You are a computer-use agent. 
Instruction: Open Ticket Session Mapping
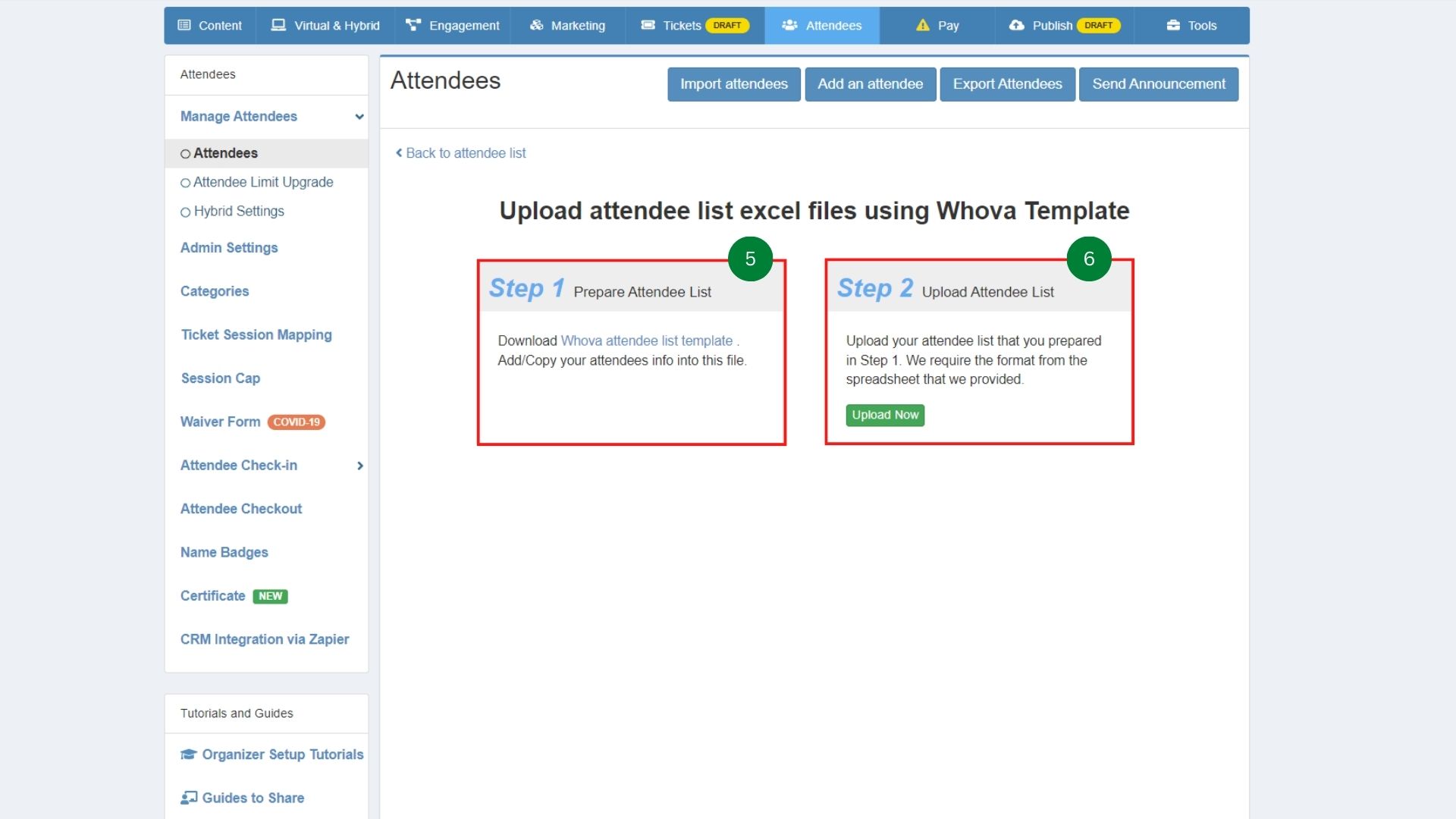[x=256, y=334]
